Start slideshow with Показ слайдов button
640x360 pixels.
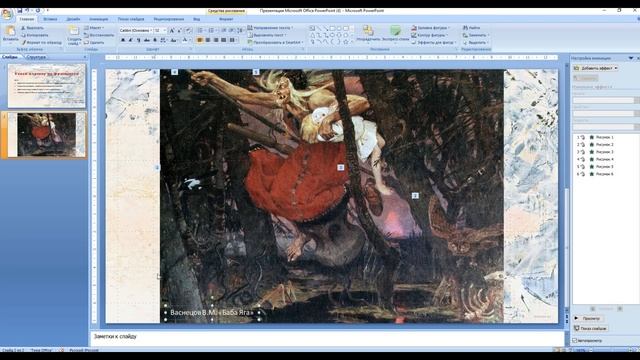click(x=591, y=328)
